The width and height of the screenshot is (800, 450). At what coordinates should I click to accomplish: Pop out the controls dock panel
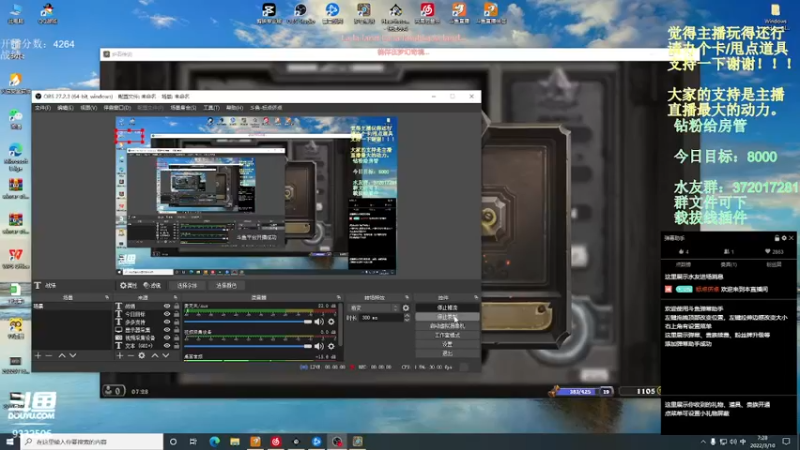pyautogui.click(x=476, y=297)
